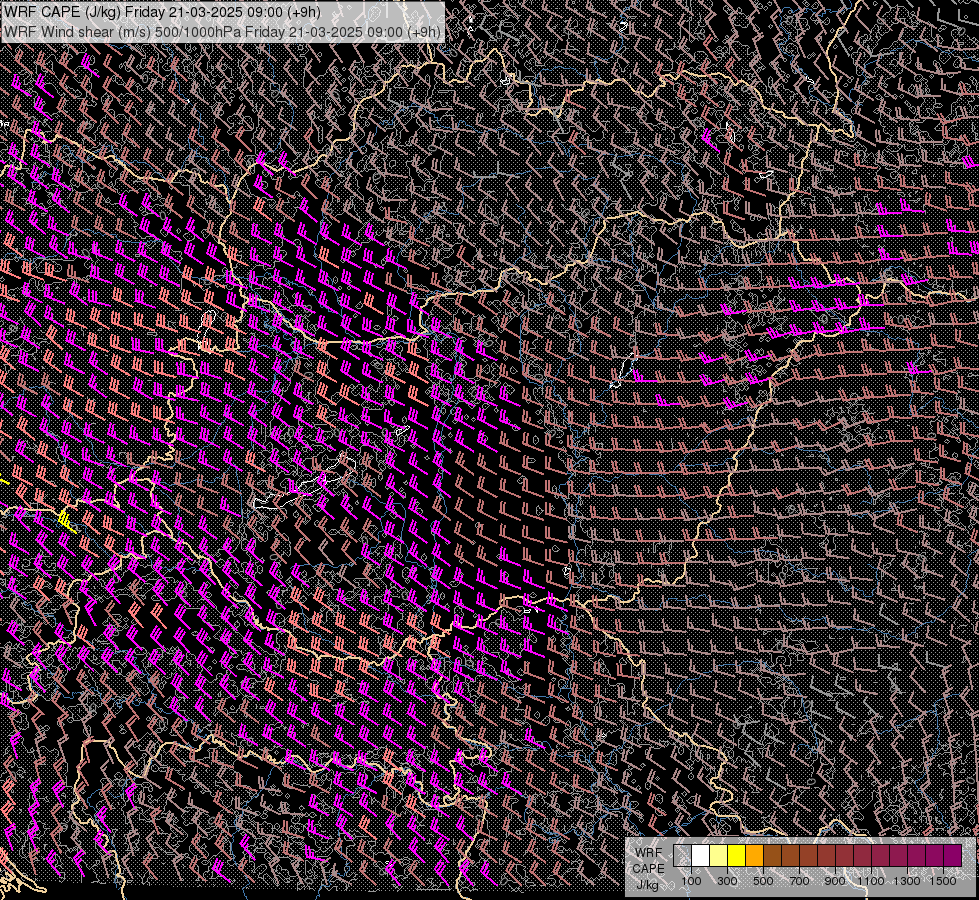
Task: Click the 100 legend value
Action: tap(691, 881)
